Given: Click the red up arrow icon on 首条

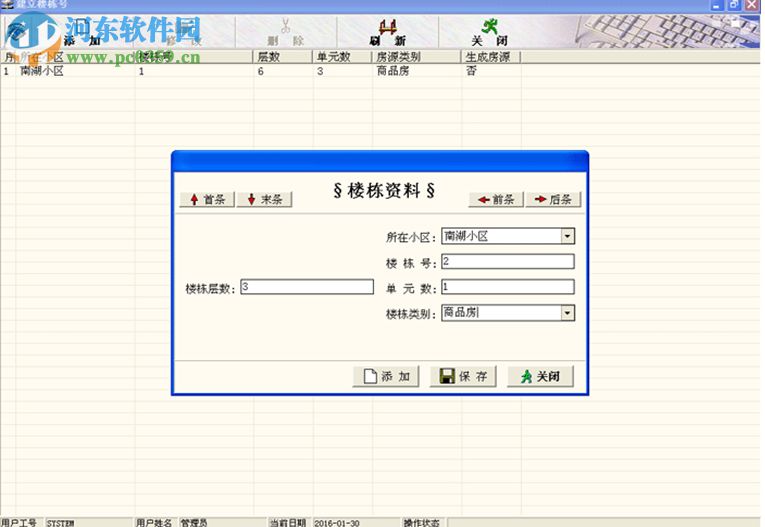Looking at the screenshot, I should (x=194, y=199).
